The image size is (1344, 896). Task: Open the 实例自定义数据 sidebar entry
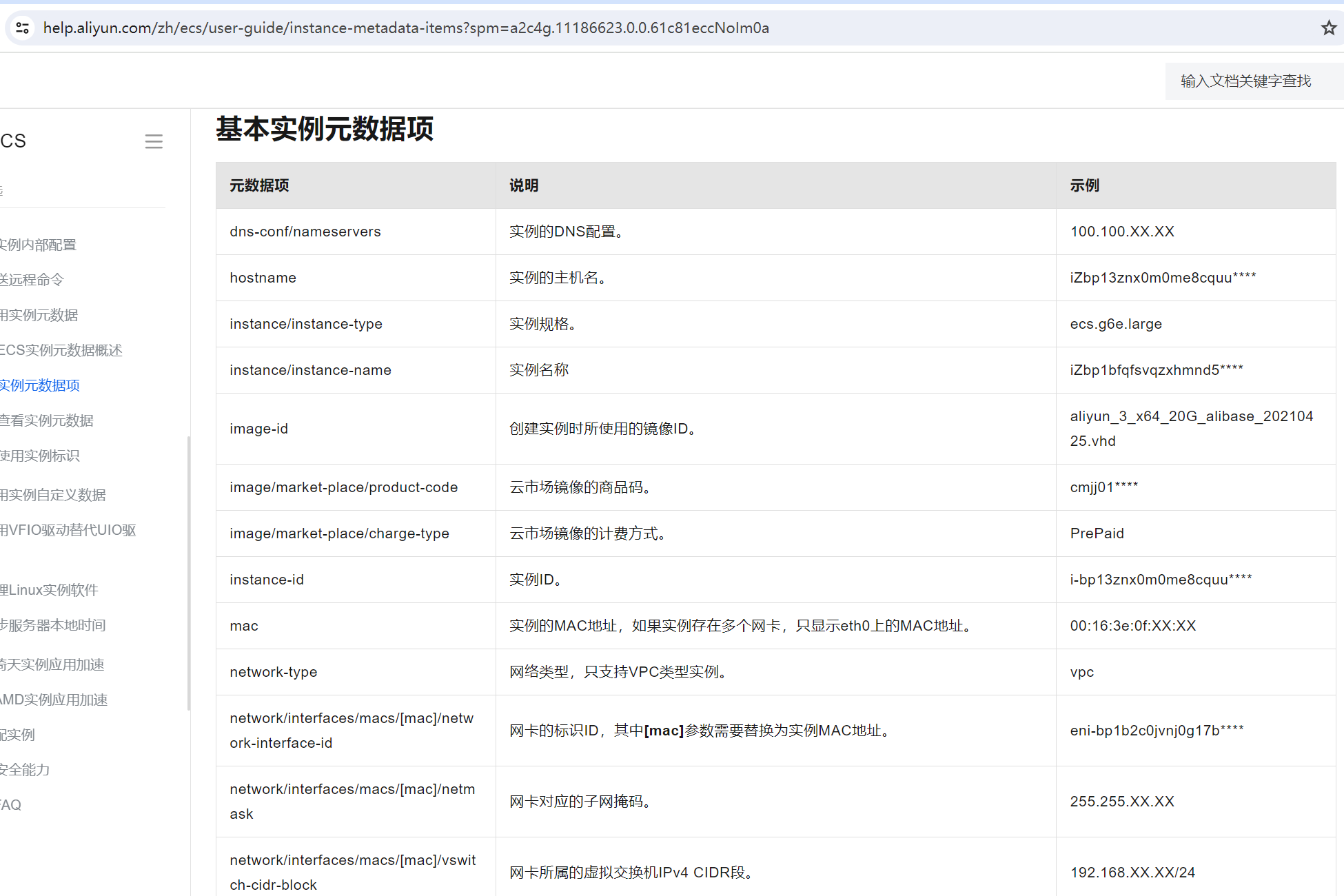(54, 495)
